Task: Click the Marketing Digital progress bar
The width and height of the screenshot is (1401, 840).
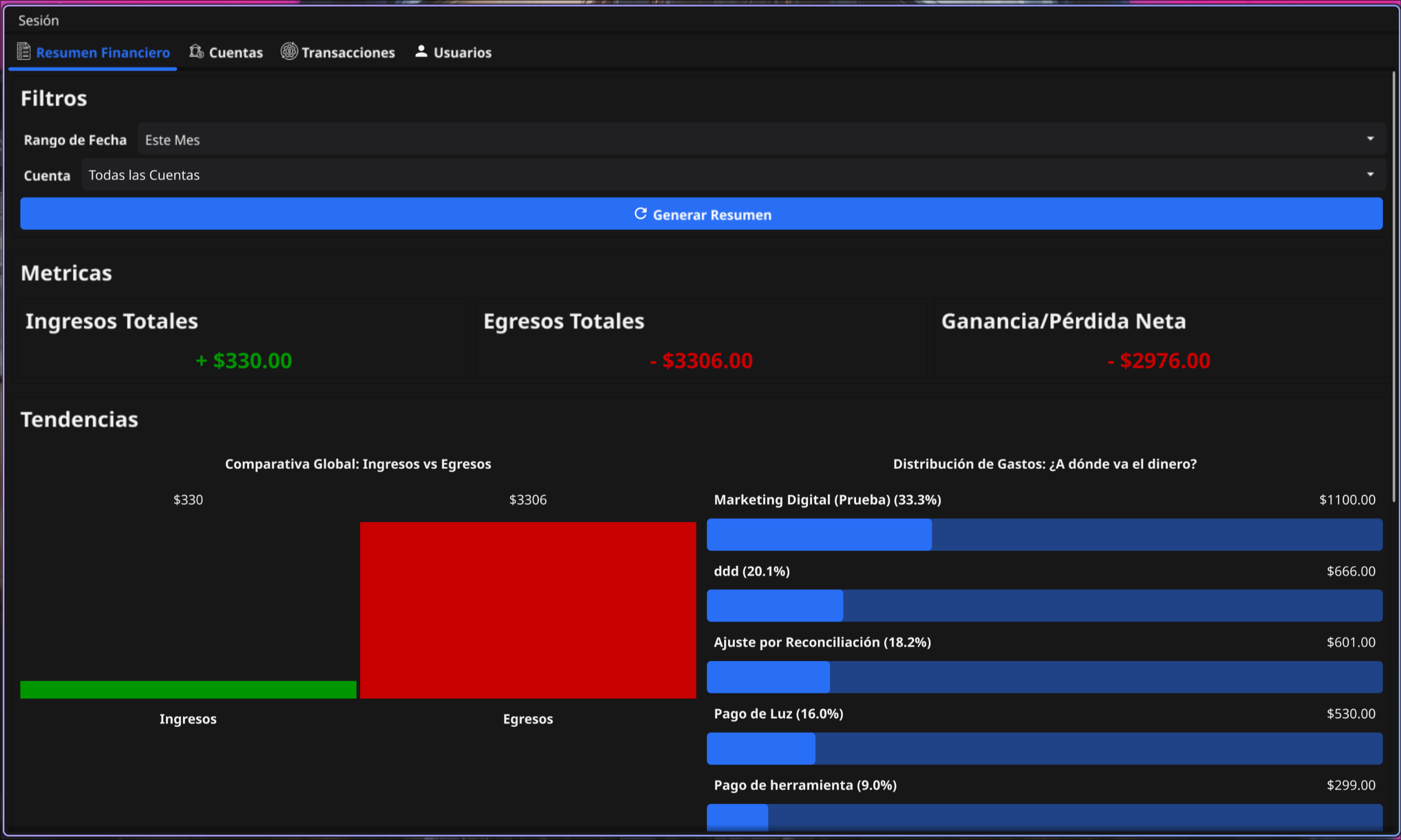Action: click(x=1044, y=534)
